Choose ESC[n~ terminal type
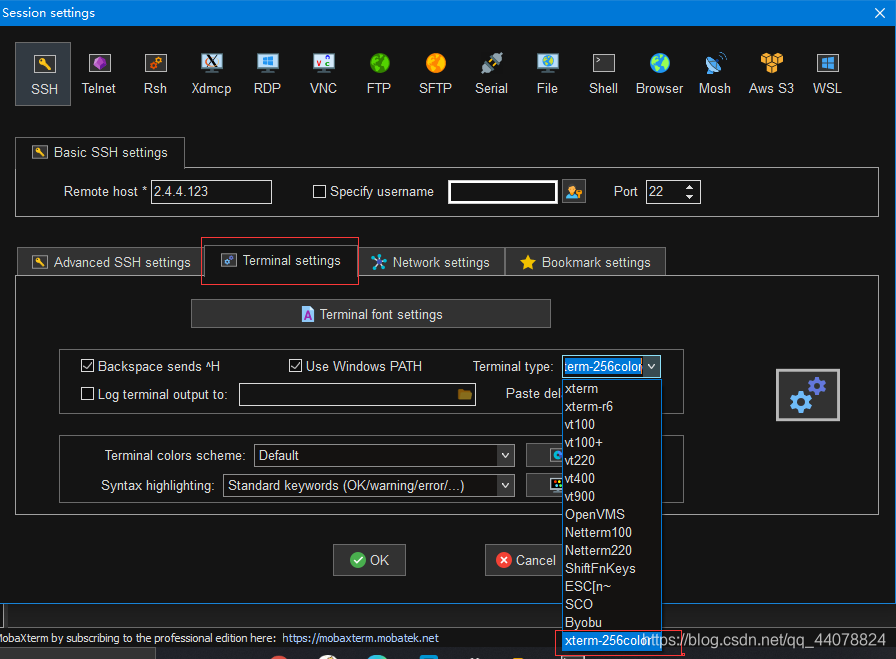The width and height of the screenshot is (896, 659). click(612, 586)
